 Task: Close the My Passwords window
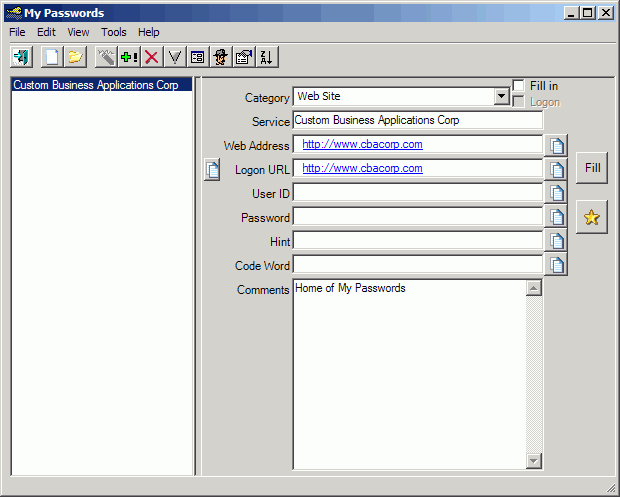tap(606, 13)
